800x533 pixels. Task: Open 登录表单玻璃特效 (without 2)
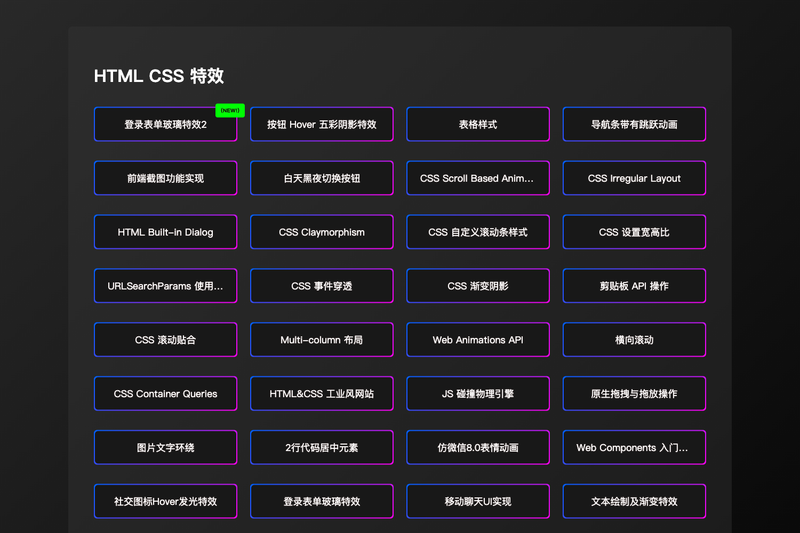coord(321,501)
